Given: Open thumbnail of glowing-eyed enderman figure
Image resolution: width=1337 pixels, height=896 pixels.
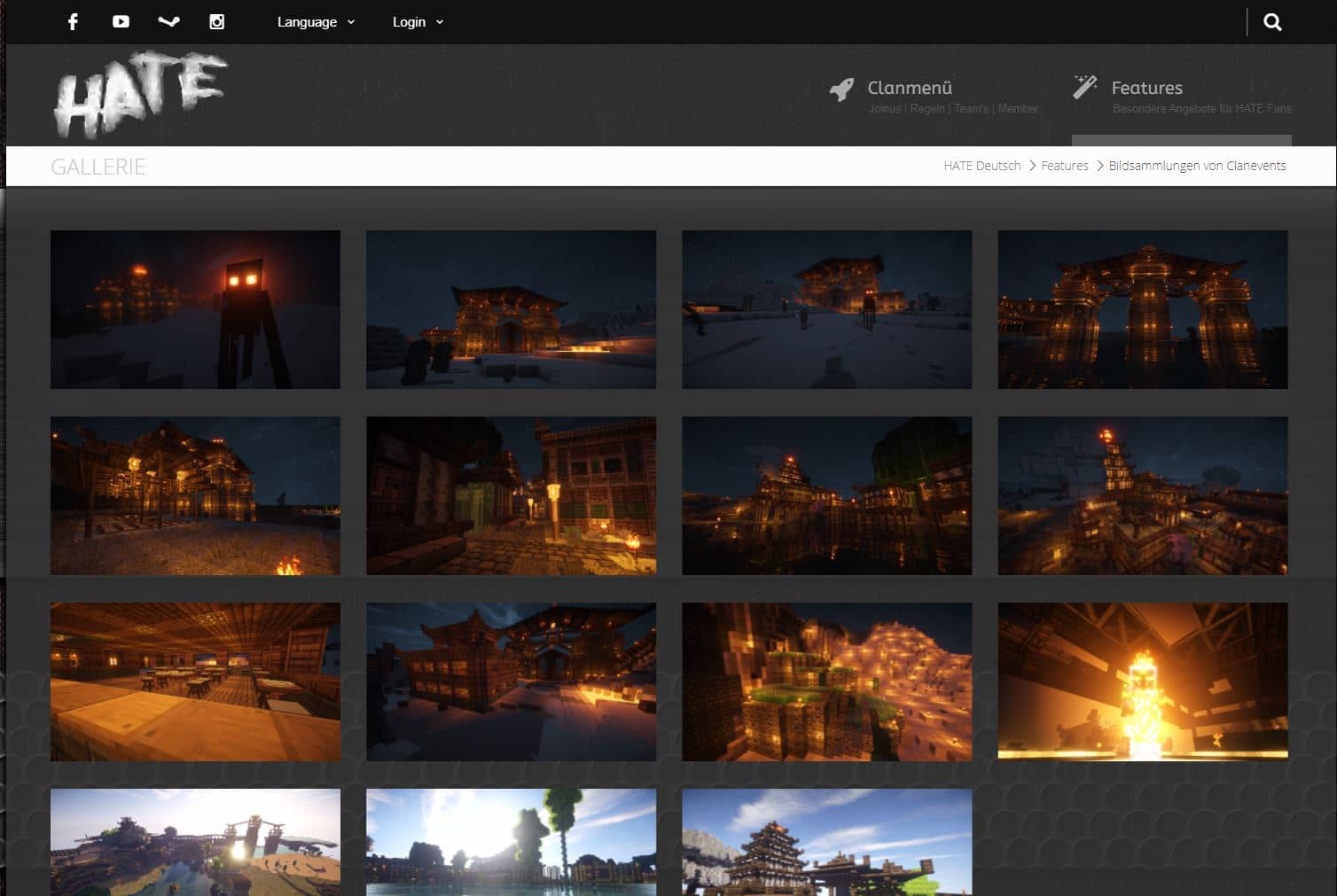Looking at the screenshot, I should [x=195, y=309].
